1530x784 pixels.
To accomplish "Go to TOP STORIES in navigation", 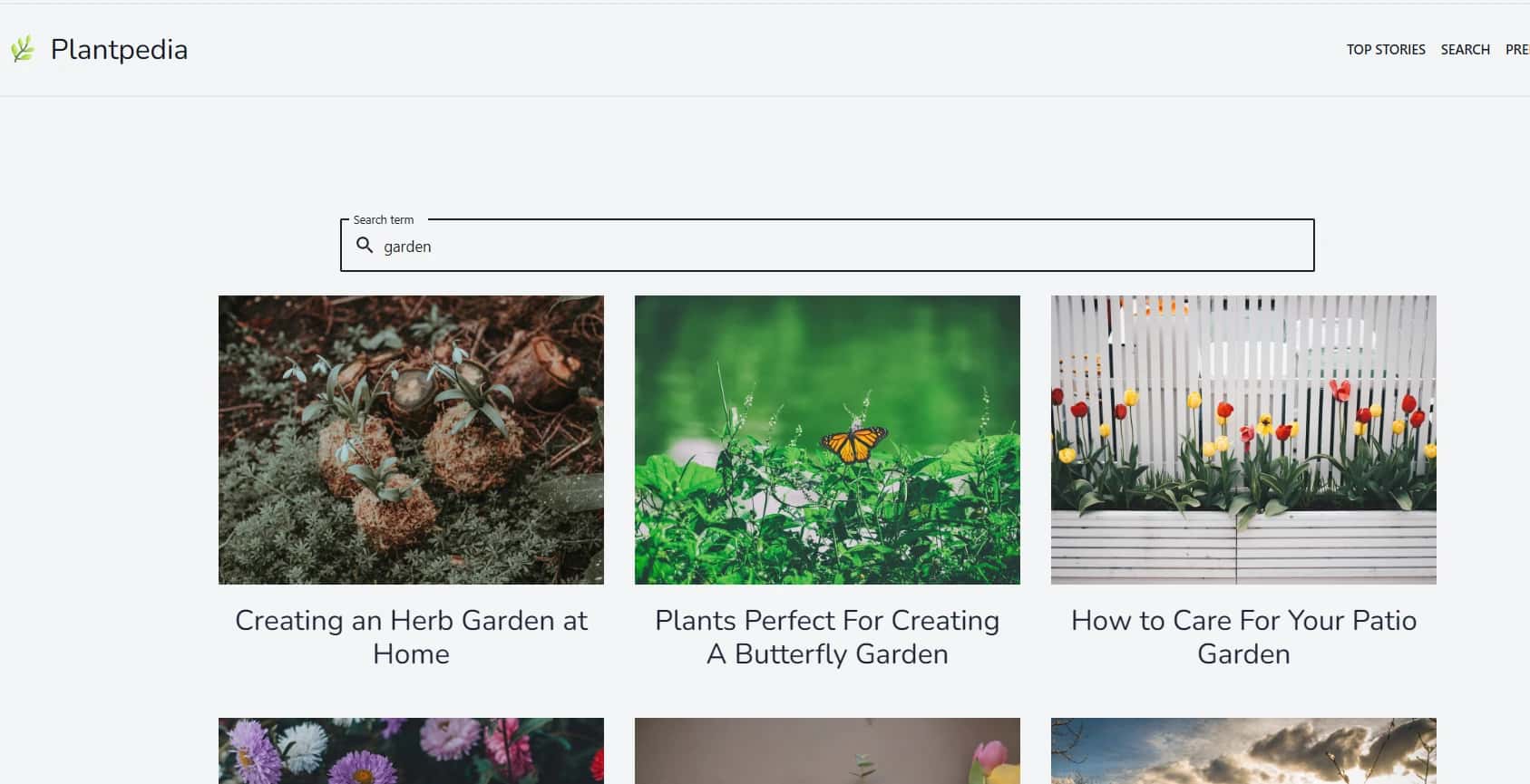I will coord(1386,50).
